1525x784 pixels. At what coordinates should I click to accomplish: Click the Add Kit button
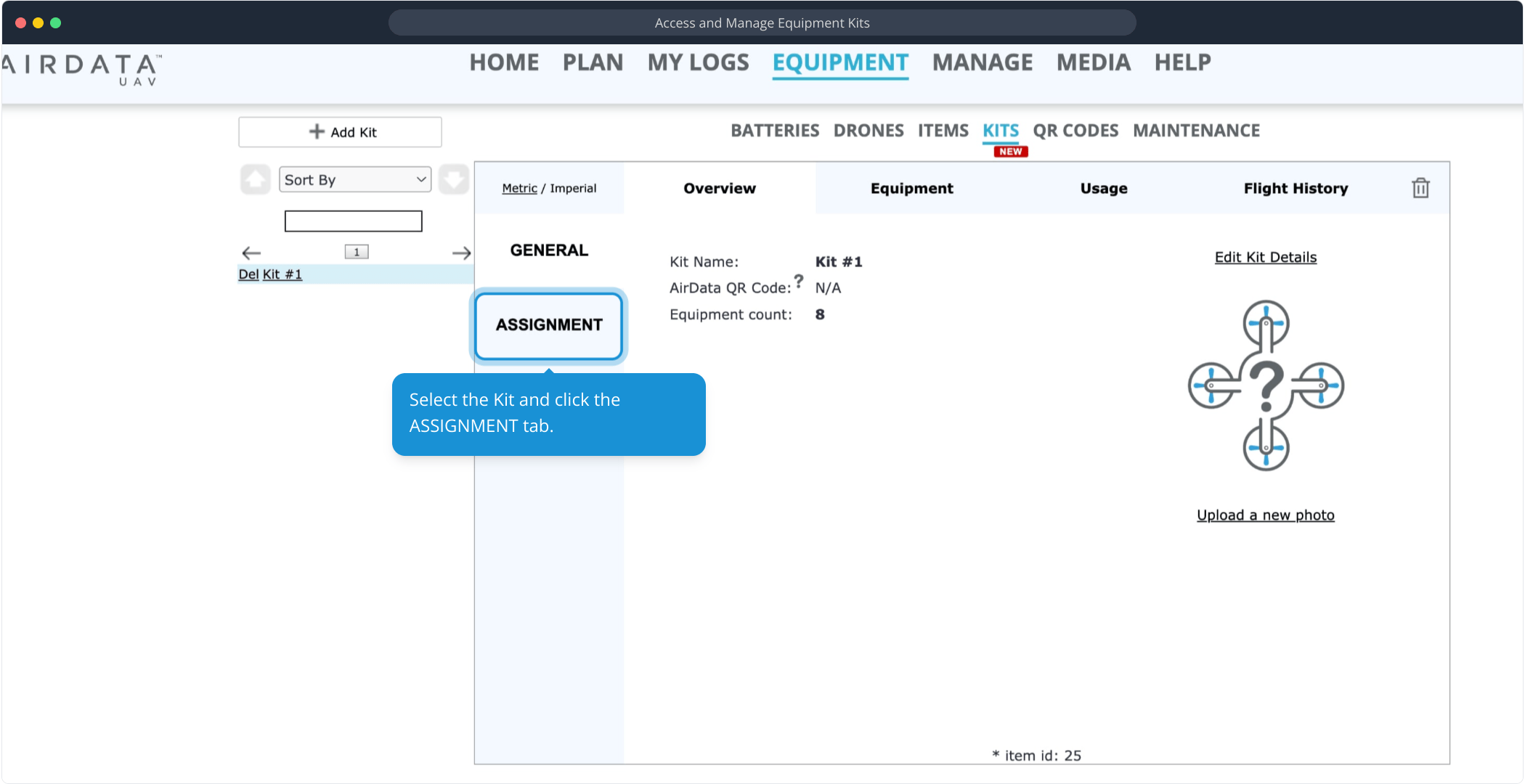(340, 132)
